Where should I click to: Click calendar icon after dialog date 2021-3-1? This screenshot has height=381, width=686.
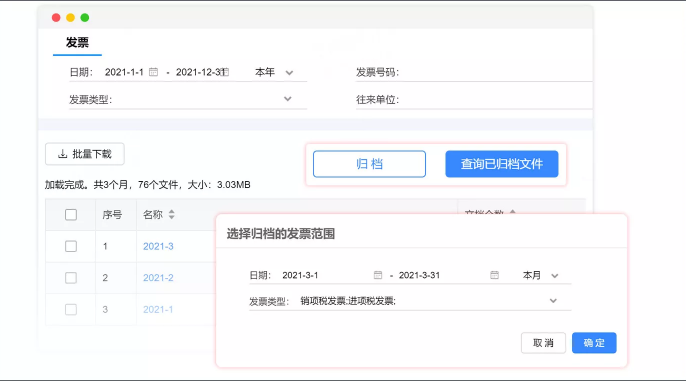coord(378,275)
